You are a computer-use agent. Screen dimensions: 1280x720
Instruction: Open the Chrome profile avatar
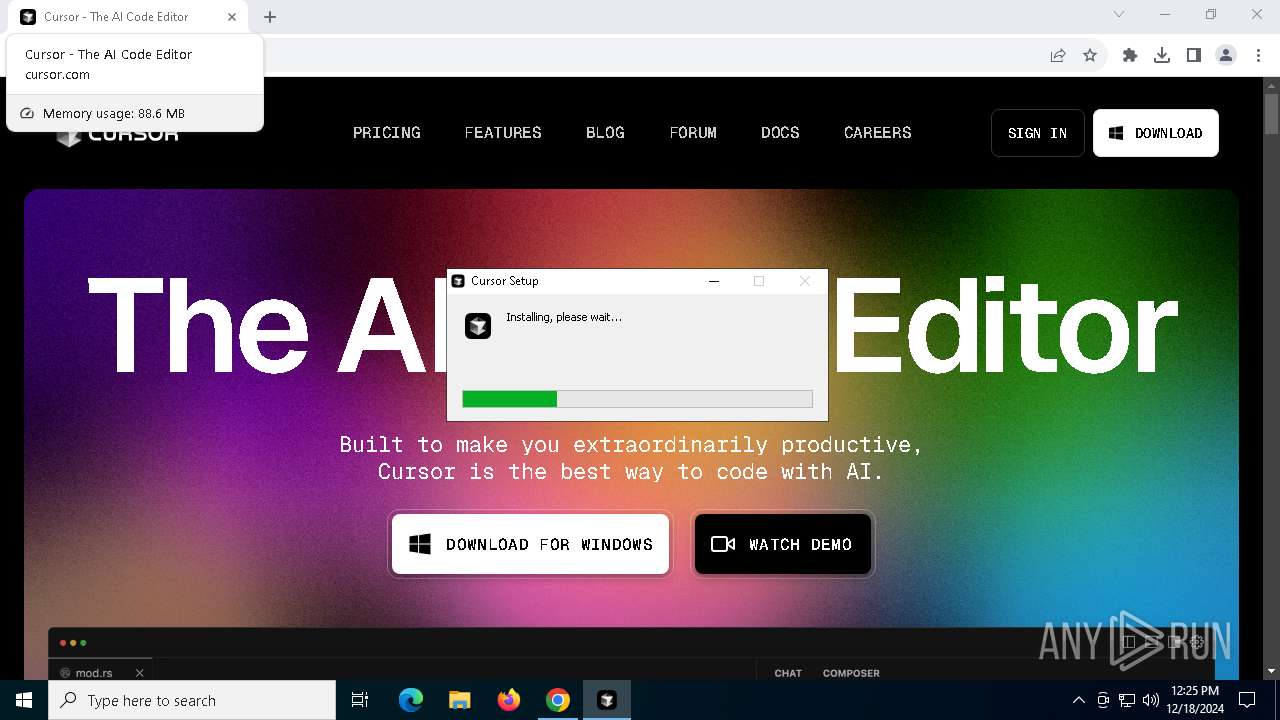(x=1226, y=56)
